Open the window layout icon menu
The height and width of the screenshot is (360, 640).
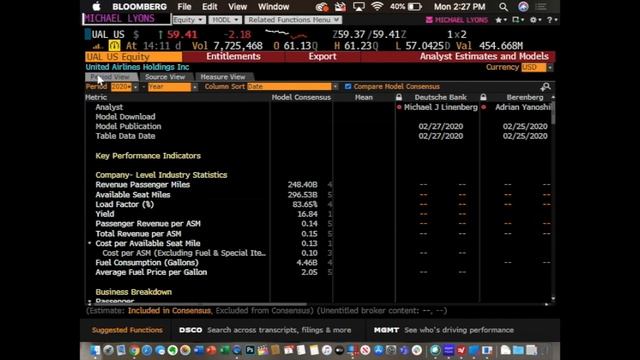click(517, 20)
